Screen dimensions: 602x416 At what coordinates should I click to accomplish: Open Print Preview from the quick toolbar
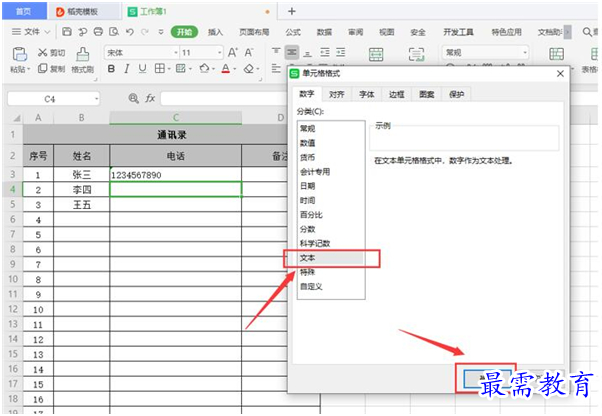coord(114,32)
